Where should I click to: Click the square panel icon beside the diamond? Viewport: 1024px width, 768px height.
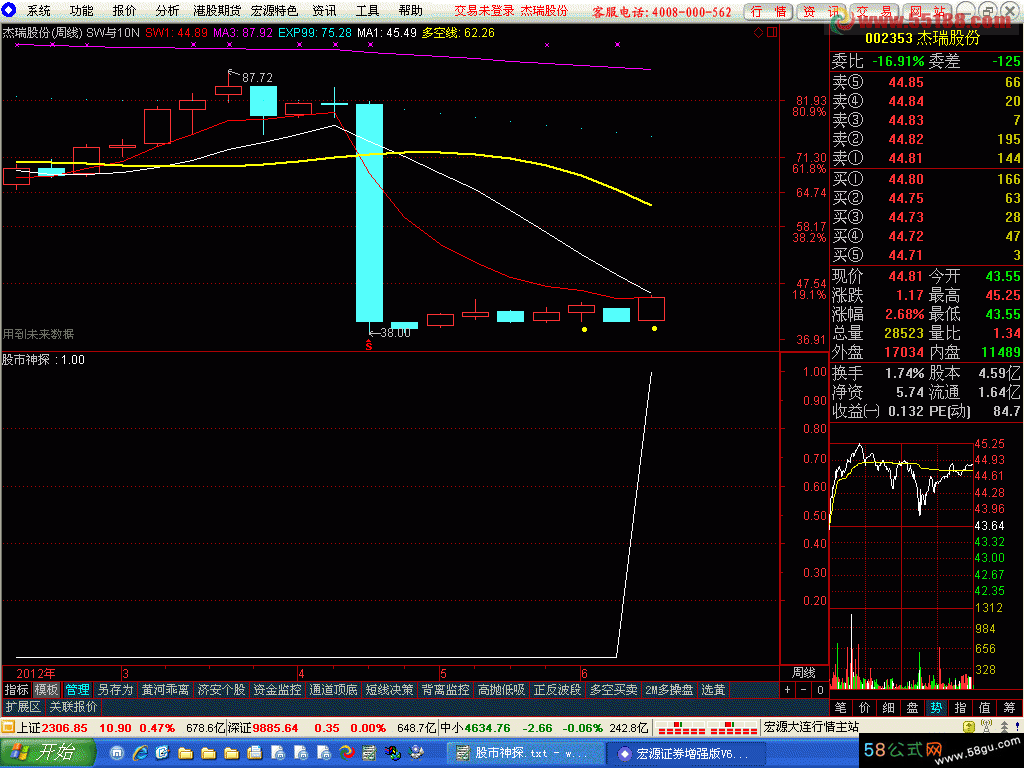tap(770, 33)
